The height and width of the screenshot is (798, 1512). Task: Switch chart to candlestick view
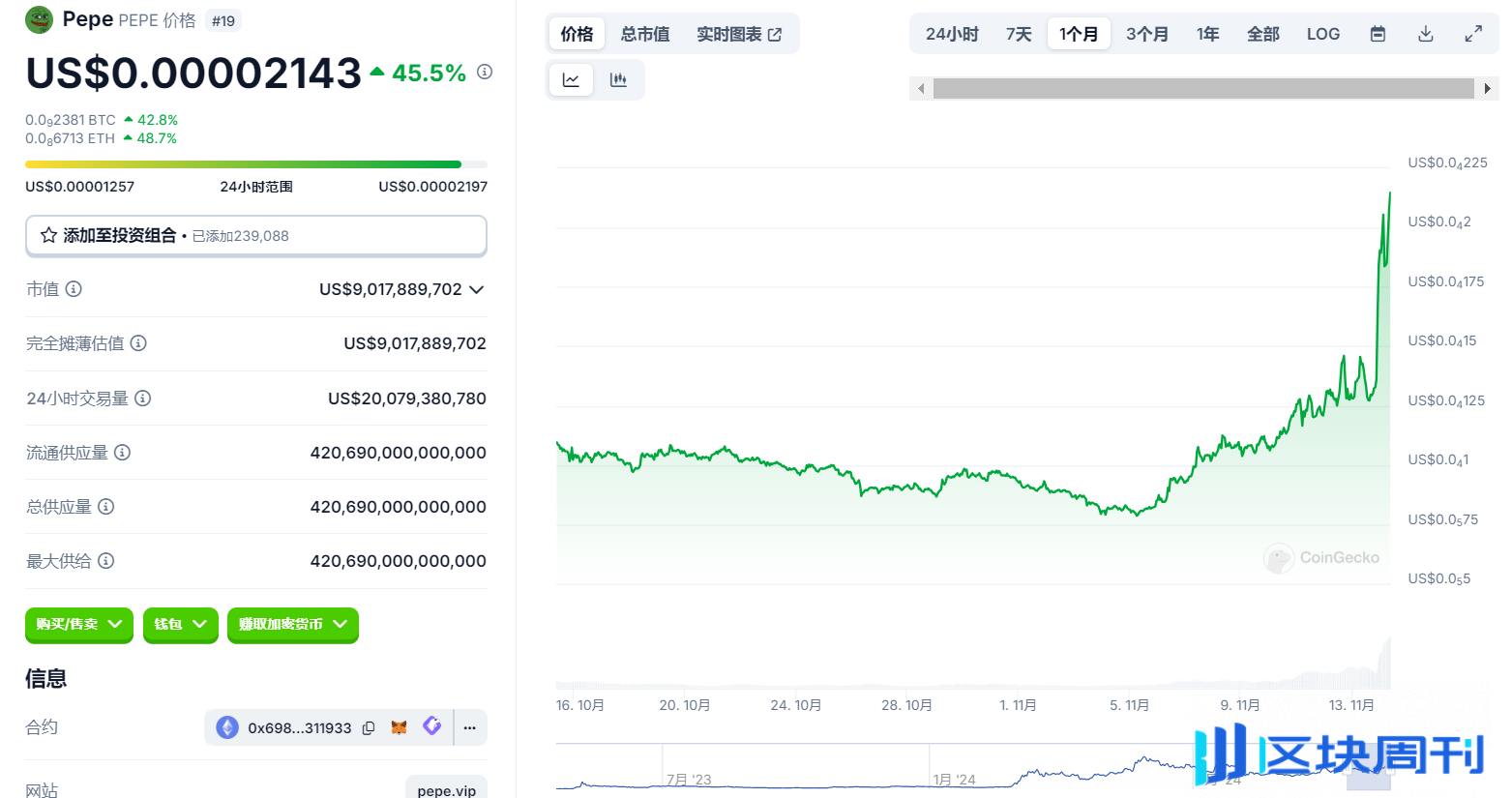618,79
